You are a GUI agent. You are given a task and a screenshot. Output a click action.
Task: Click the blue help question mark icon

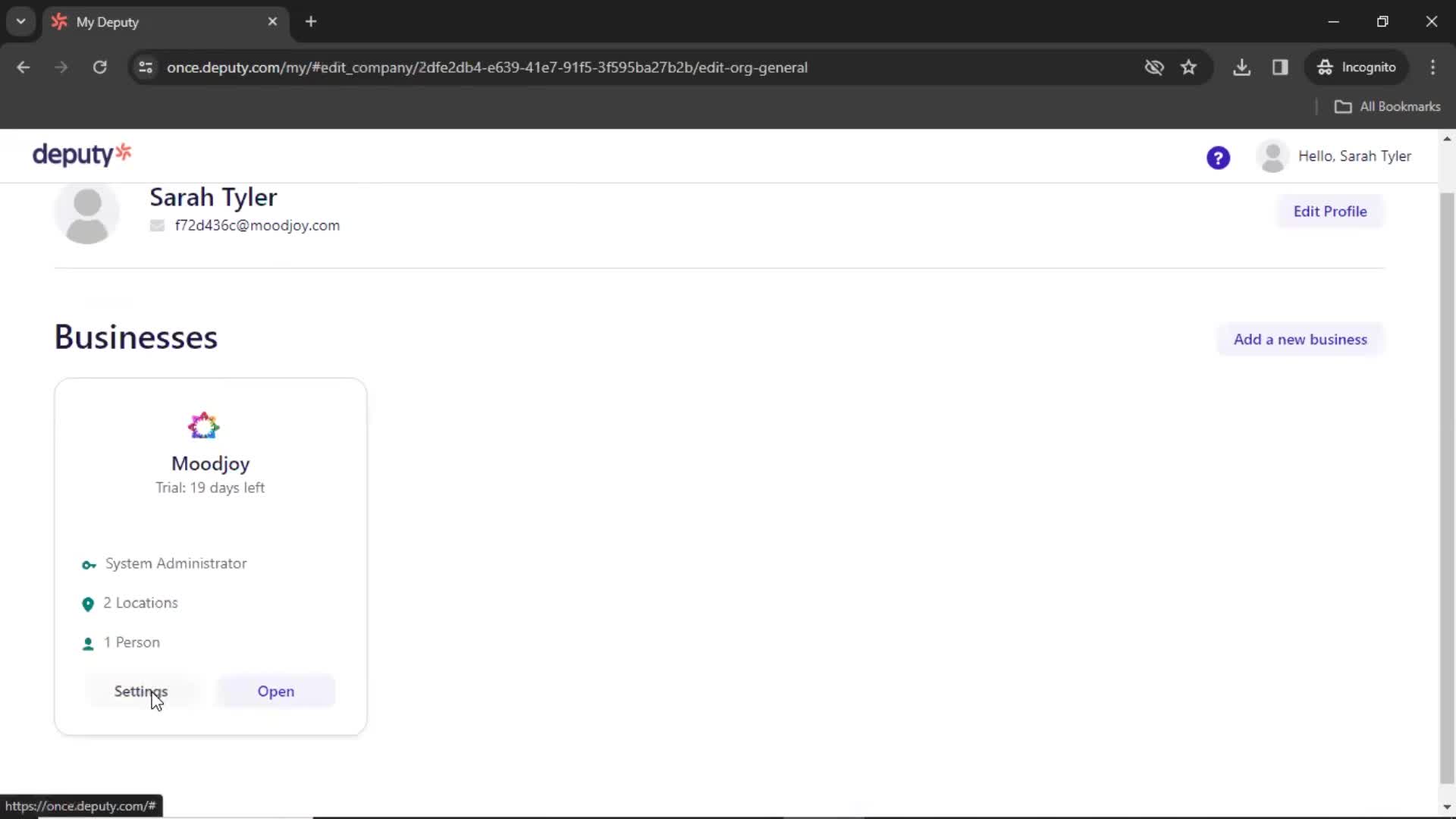[x=1218, y=158]
